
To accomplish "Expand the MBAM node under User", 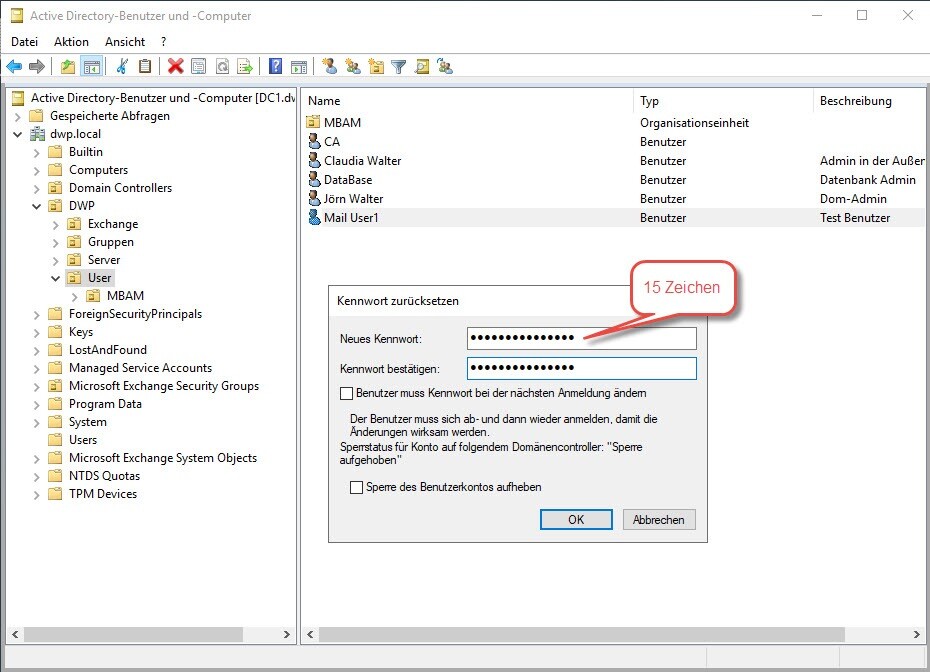I will click(x=75, y=296).
